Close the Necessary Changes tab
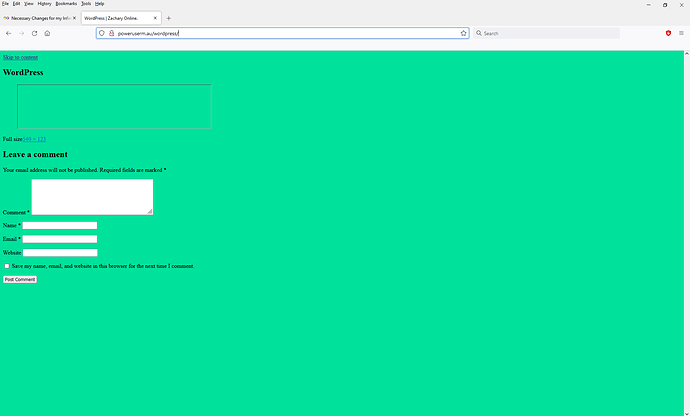 click(74, 18)
